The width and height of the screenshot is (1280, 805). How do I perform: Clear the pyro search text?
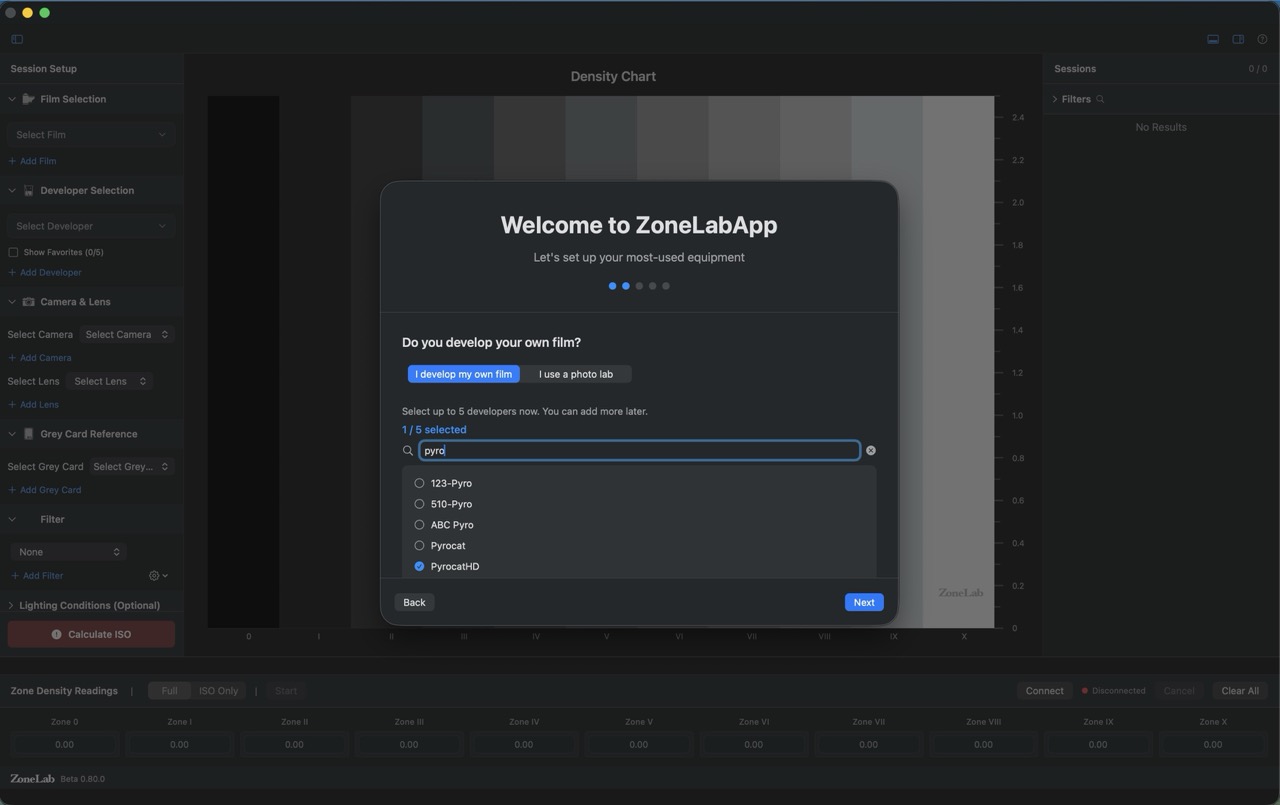click(x=870, y=451)
